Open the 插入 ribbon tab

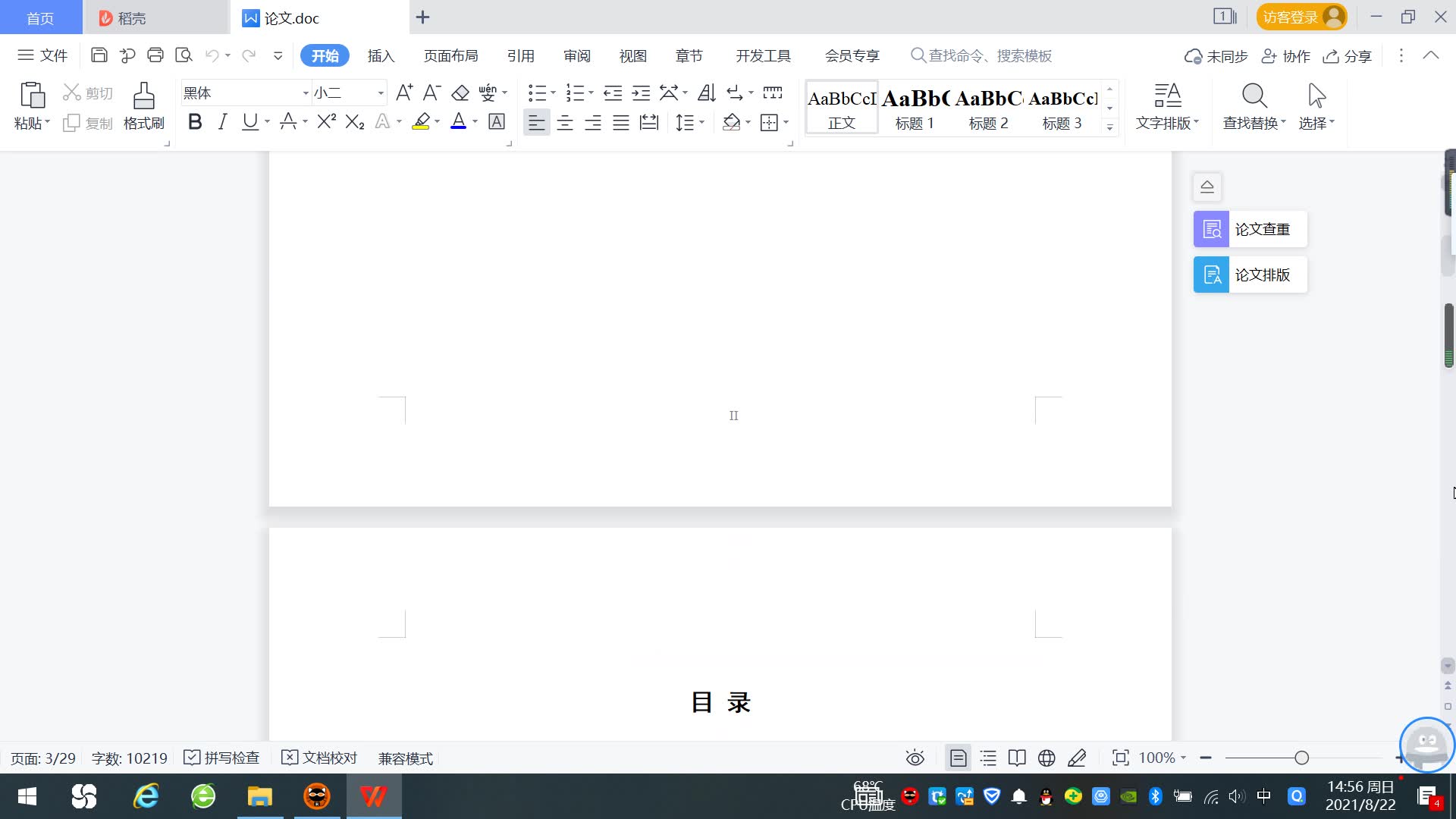(381, 56)
